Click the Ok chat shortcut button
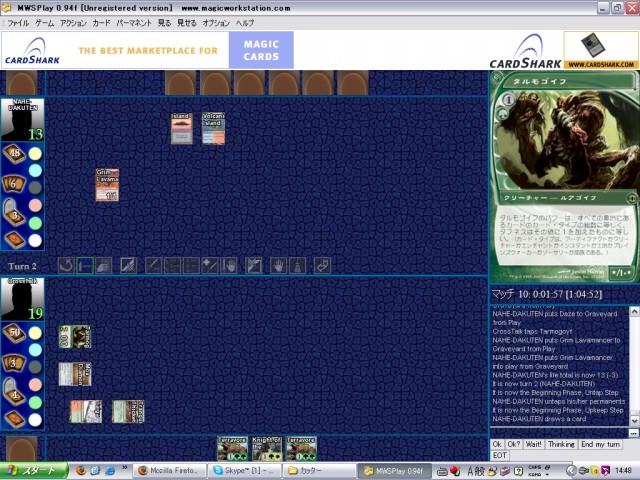 (497, 444)
